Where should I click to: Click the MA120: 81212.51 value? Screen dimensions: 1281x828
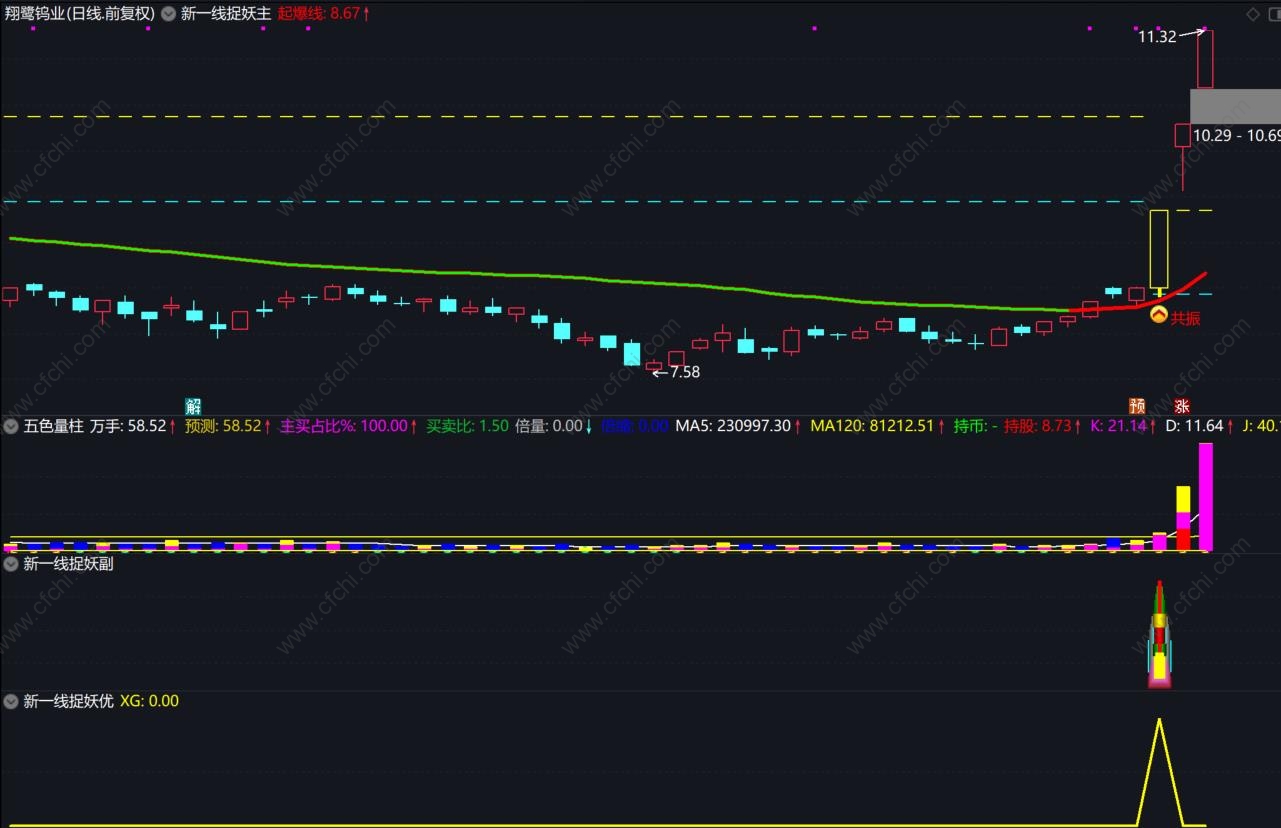[877, 426]
